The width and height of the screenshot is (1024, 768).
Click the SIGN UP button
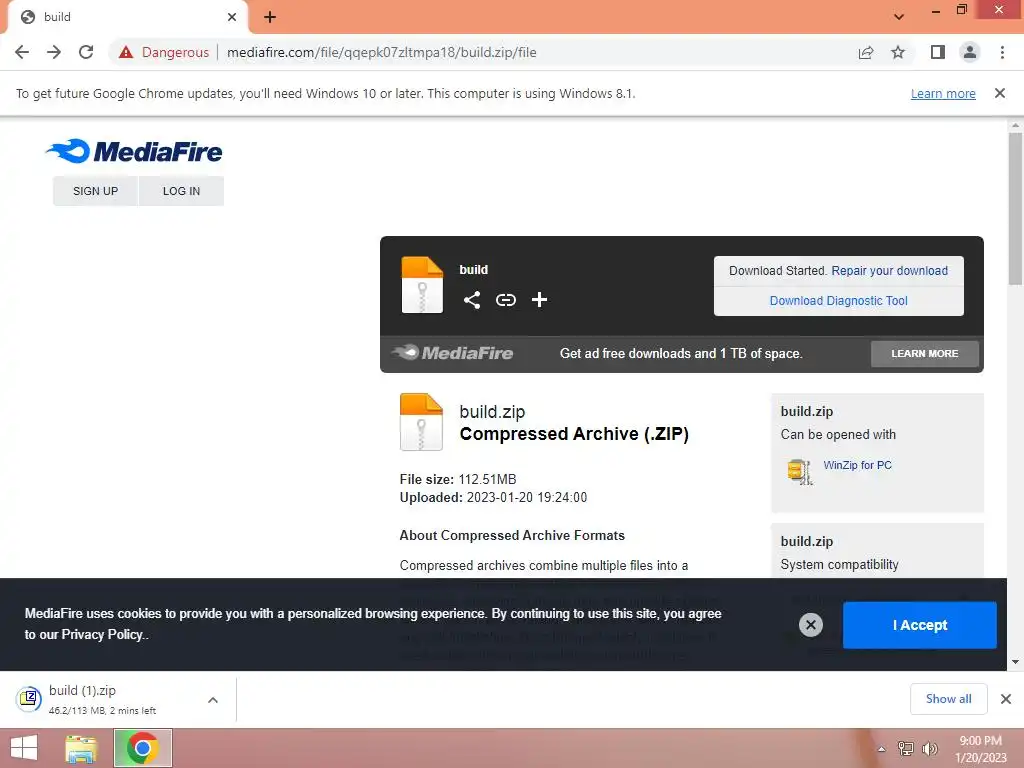tap(95, 191)
